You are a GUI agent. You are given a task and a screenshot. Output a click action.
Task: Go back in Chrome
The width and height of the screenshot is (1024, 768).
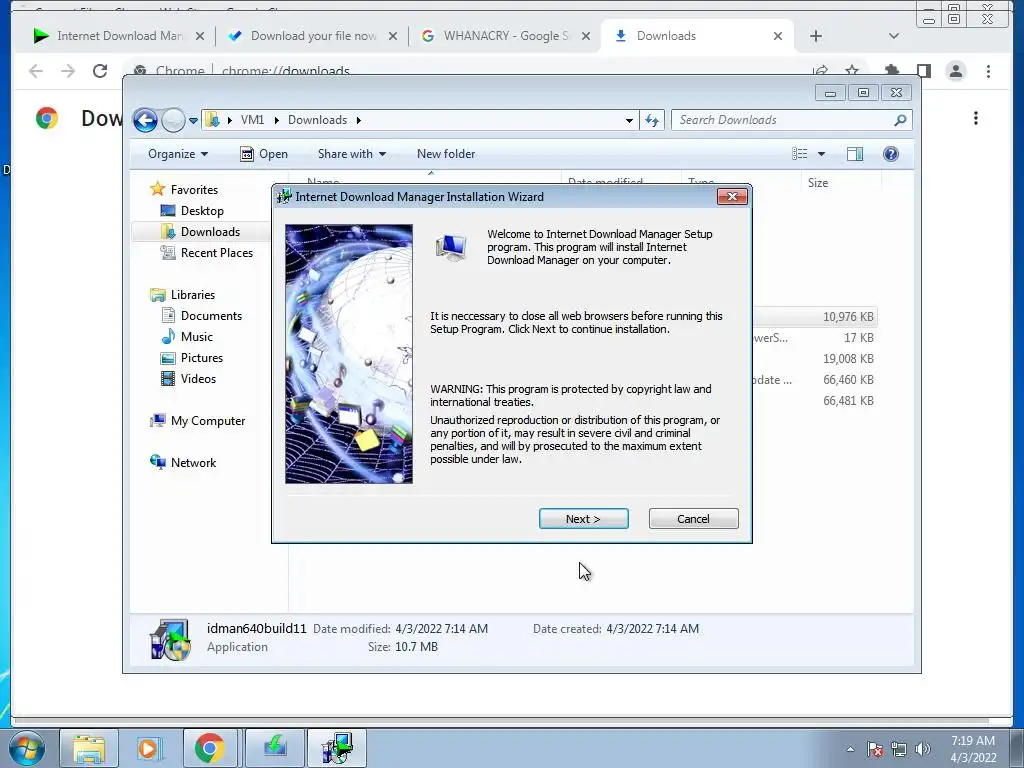point(36,71)
